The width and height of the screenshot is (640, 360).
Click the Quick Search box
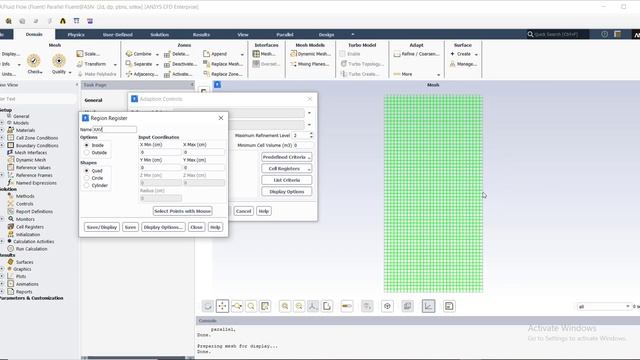tap(558, 34)
